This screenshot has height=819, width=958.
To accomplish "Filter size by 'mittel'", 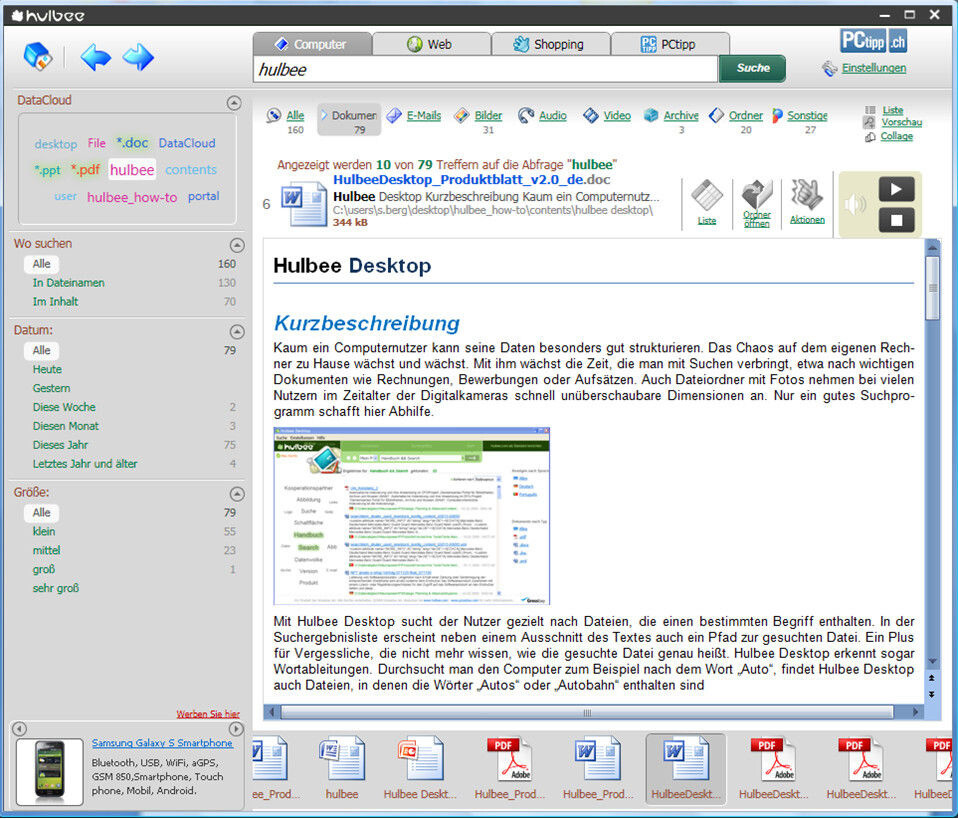I will [46, 550].
